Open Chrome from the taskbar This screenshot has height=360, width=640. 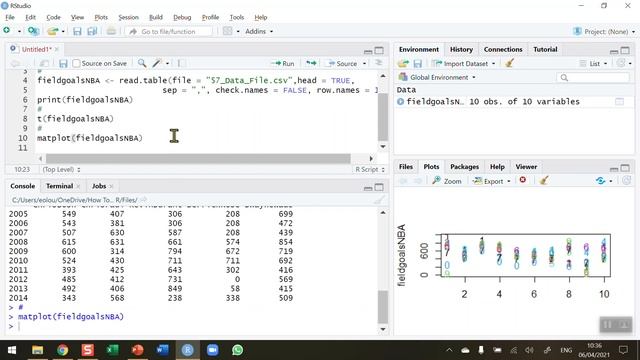[x=62, y=350]
